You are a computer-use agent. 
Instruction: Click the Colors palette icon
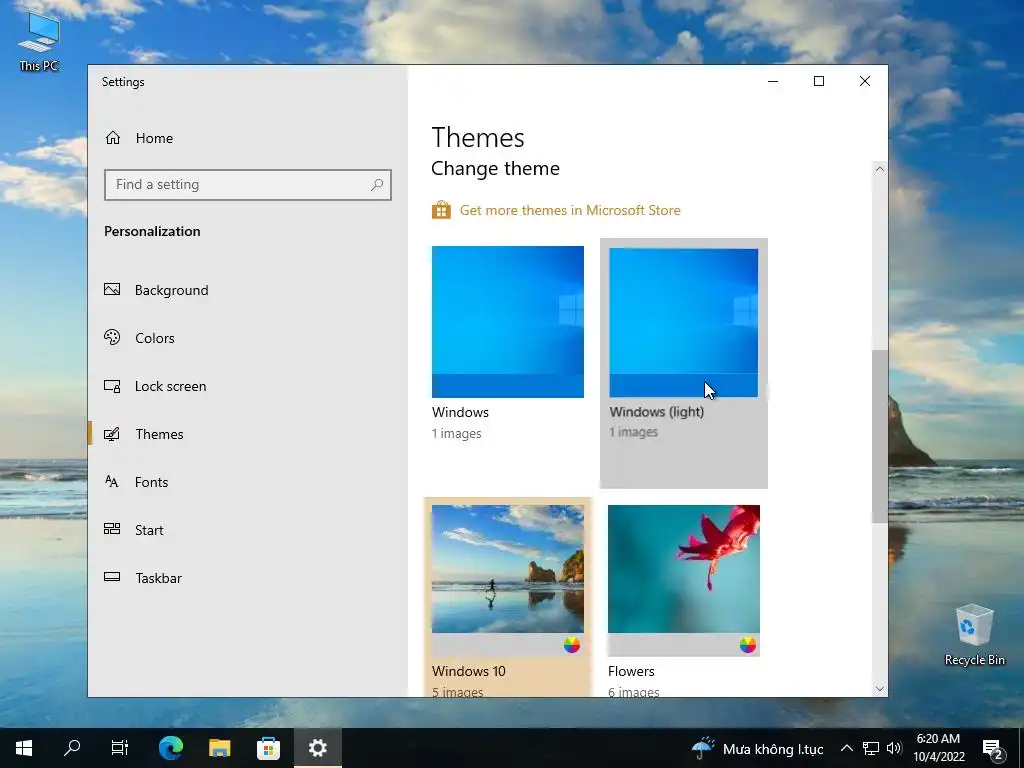112,338
